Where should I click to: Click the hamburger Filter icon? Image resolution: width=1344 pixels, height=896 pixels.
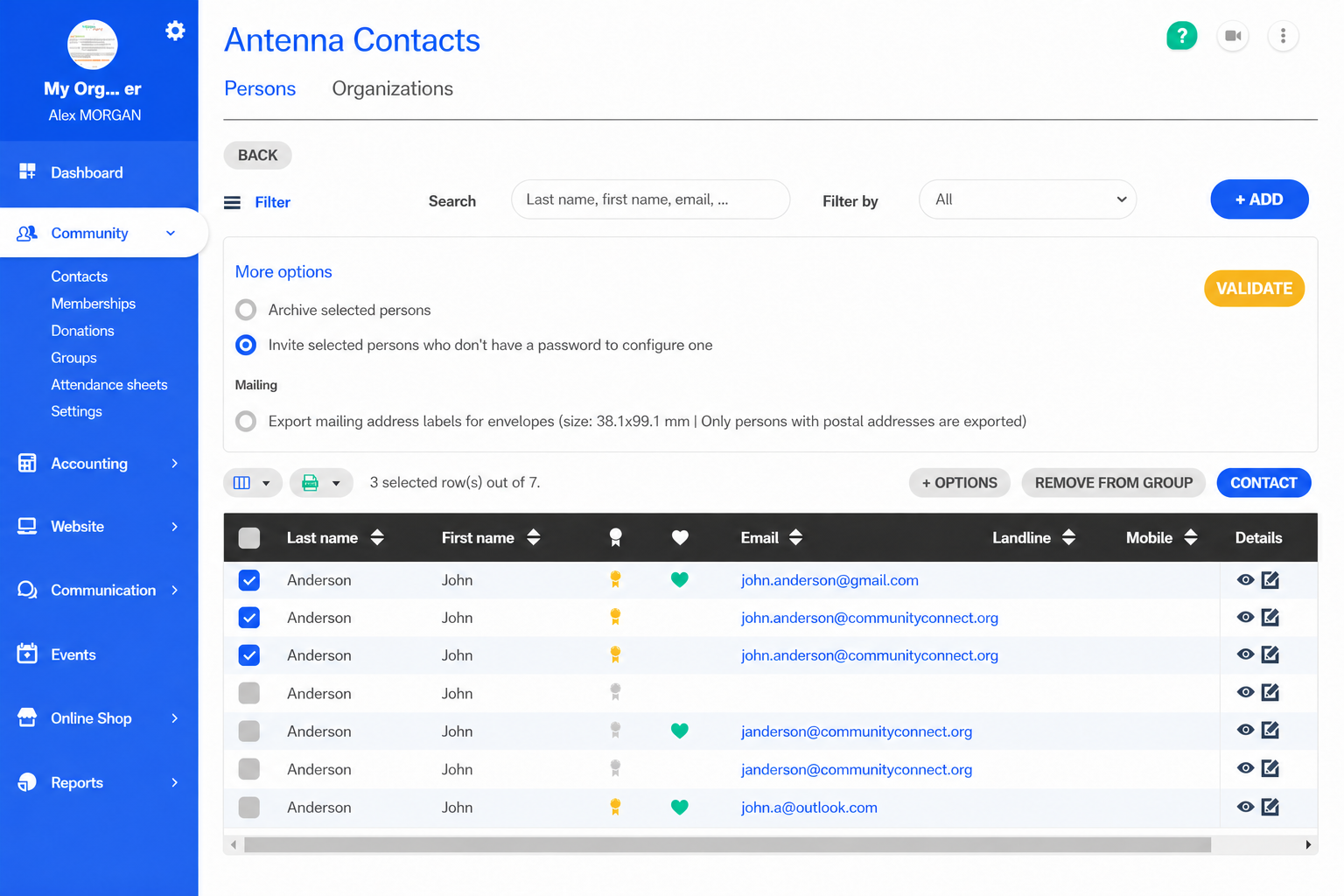pos(232,202)
